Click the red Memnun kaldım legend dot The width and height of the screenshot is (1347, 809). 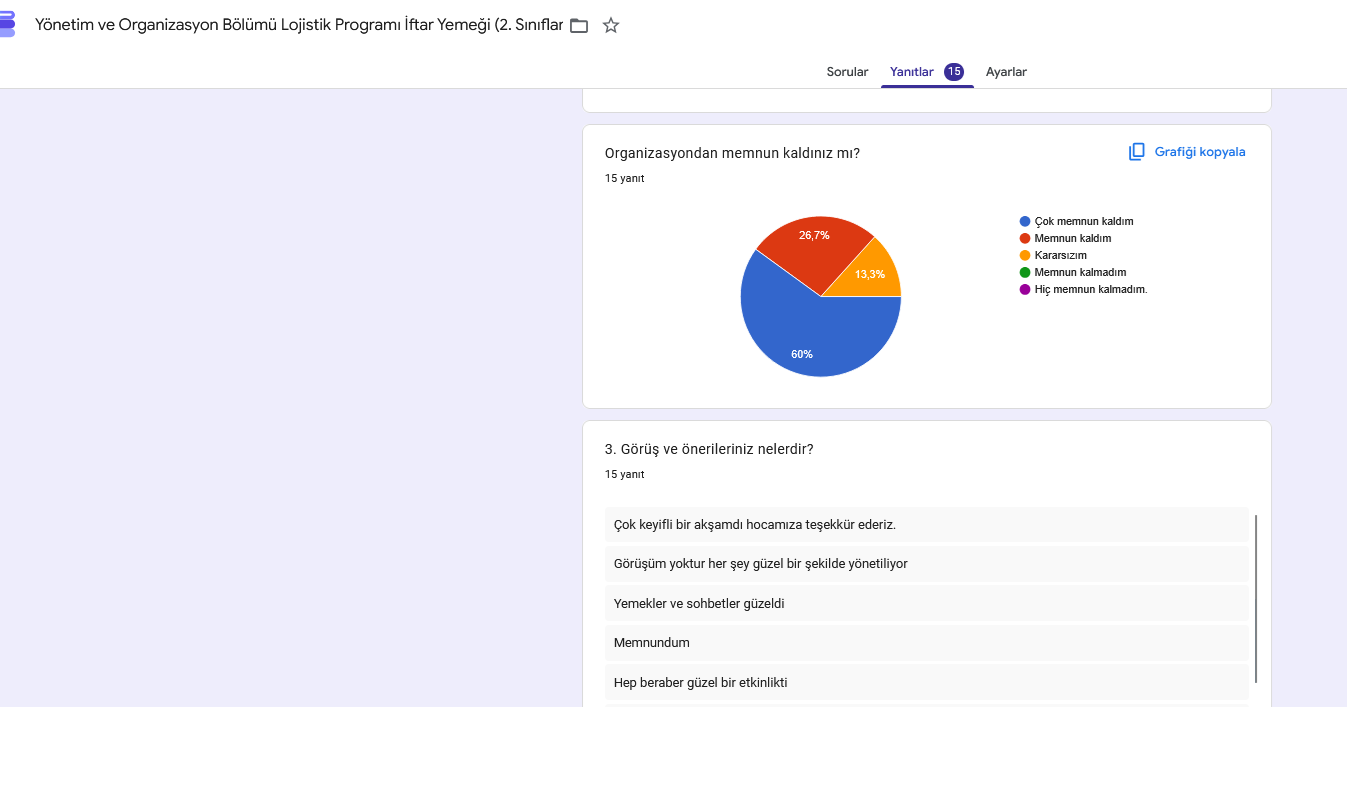pos(1025,238)
